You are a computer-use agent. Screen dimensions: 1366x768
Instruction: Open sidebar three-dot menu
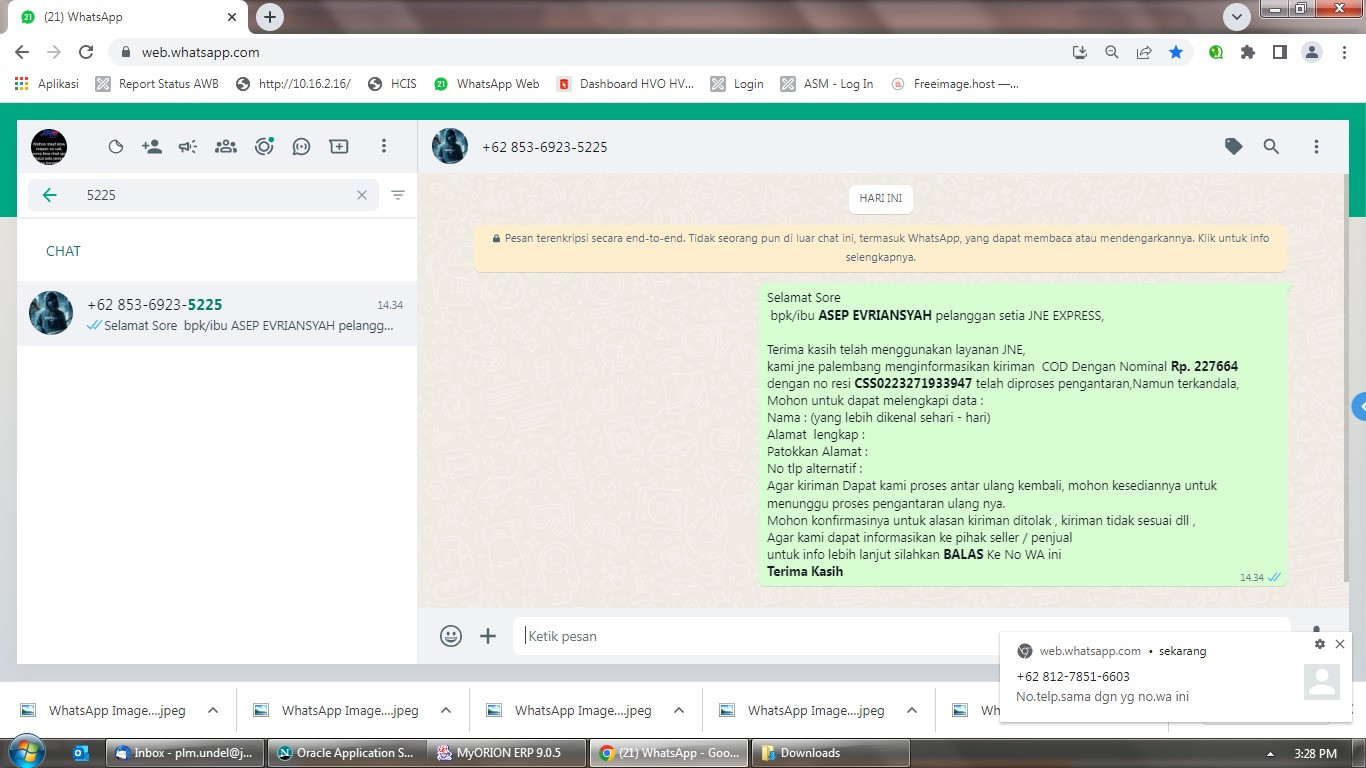point(383,147)
